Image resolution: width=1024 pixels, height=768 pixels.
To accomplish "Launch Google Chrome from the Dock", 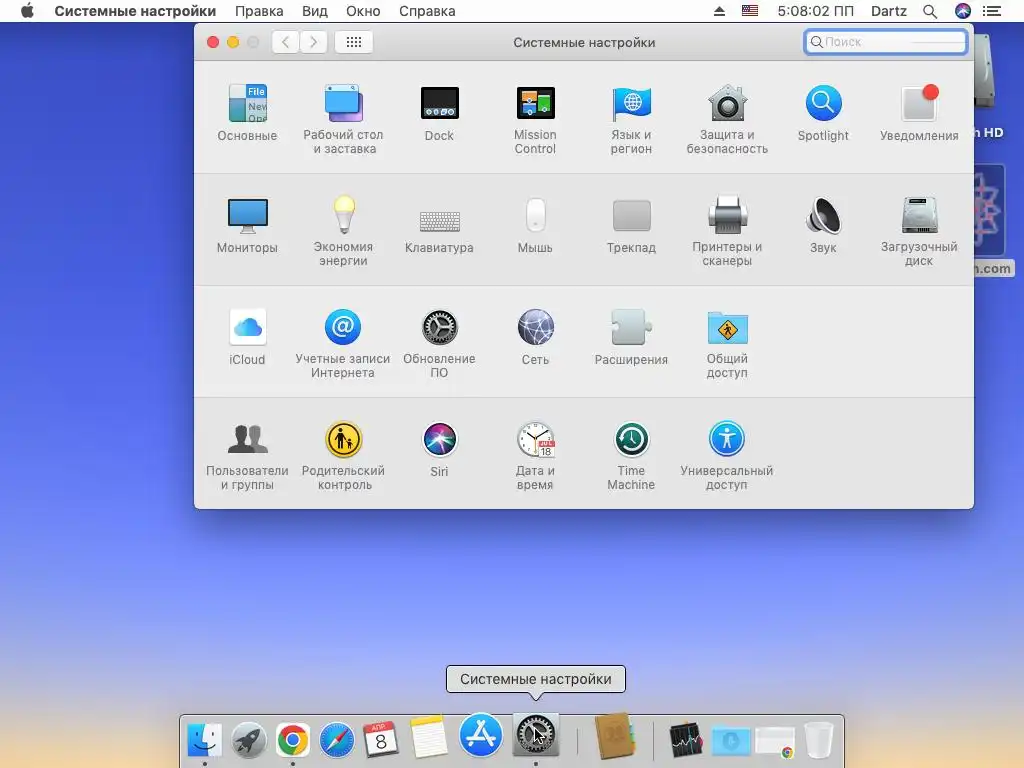I will (293, 740).
